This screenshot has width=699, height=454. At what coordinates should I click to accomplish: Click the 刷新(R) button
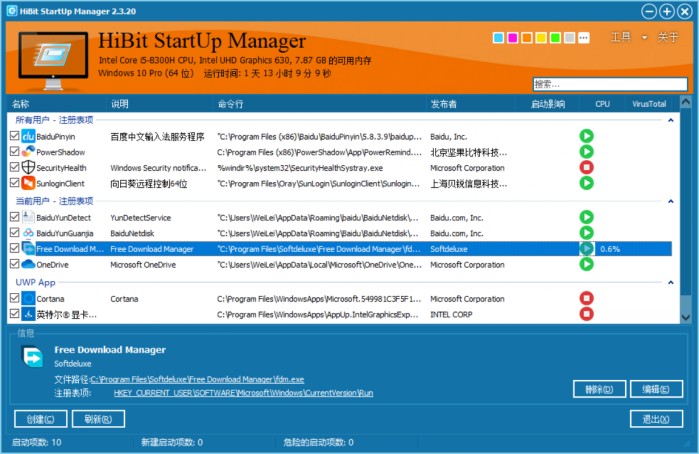pos(98,419)
